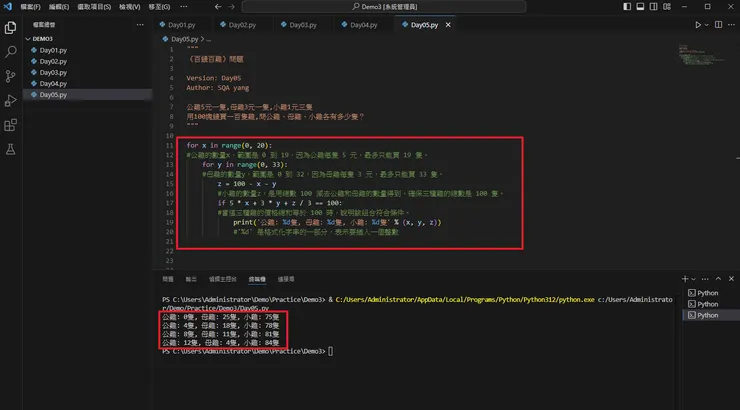The image size is (740, 410).
Task: Open the Run and Debug view
Action: click(11, 100)
